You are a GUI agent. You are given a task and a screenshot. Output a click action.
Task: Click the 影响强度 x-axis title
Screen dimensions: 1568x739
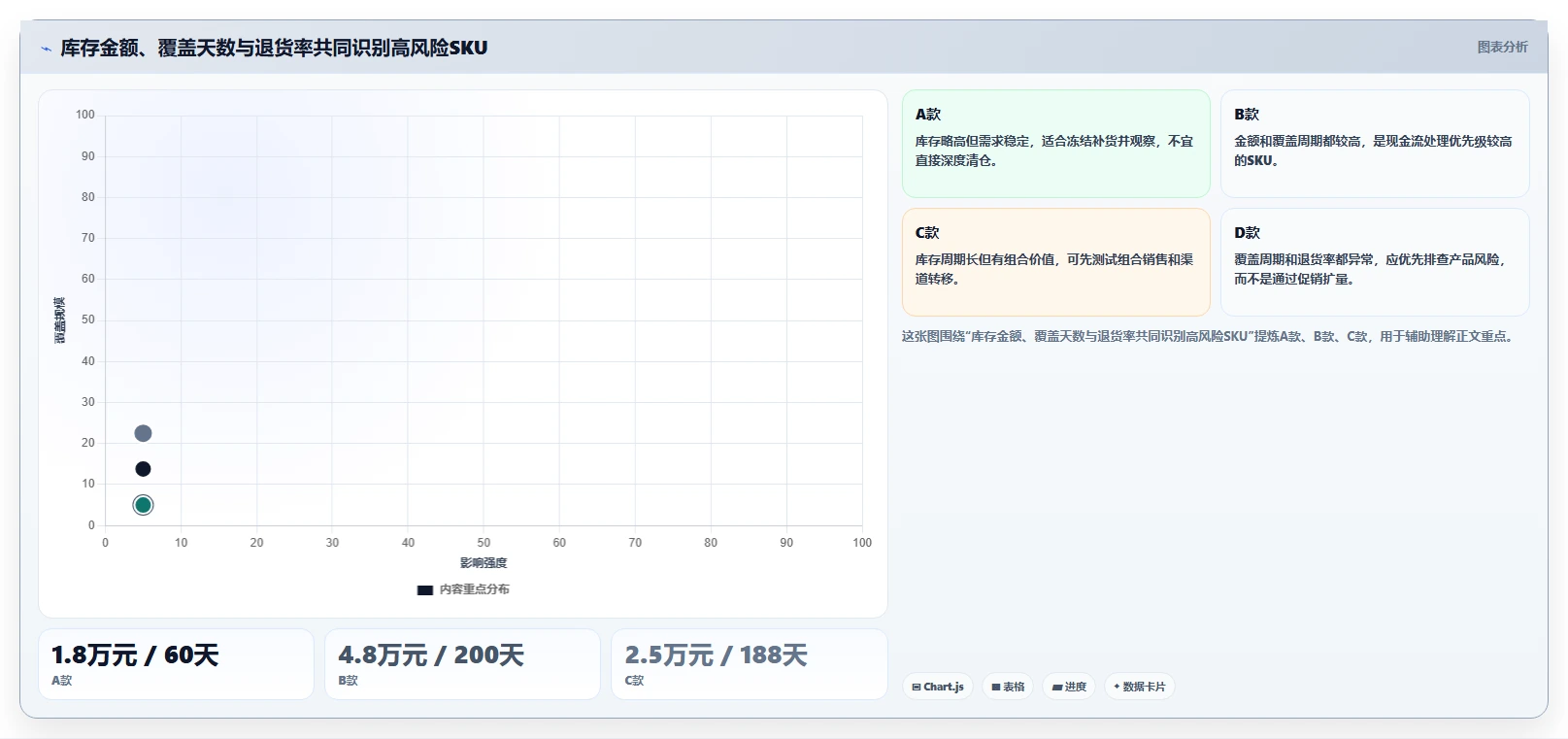coord(484,563)
